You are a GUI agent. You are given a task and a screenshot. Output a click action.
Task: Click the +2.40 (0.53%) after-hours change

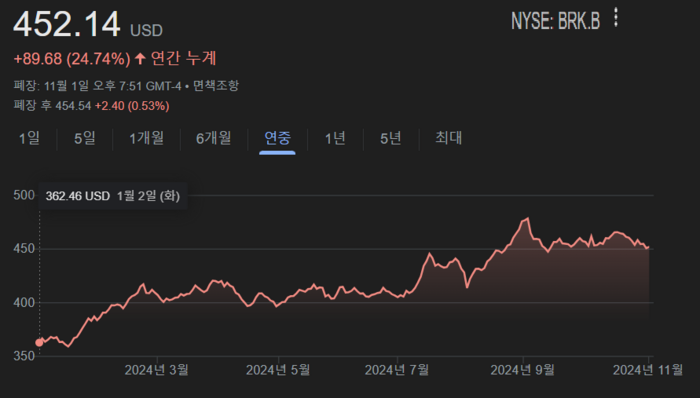(132, 106)
